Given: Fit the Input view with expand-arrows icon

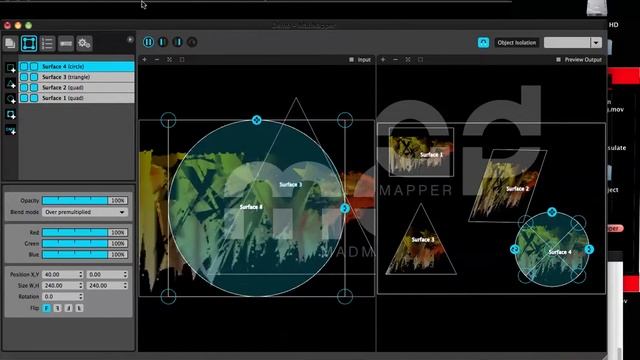Looking at the screenshot, I should click(x=169, y=60).
